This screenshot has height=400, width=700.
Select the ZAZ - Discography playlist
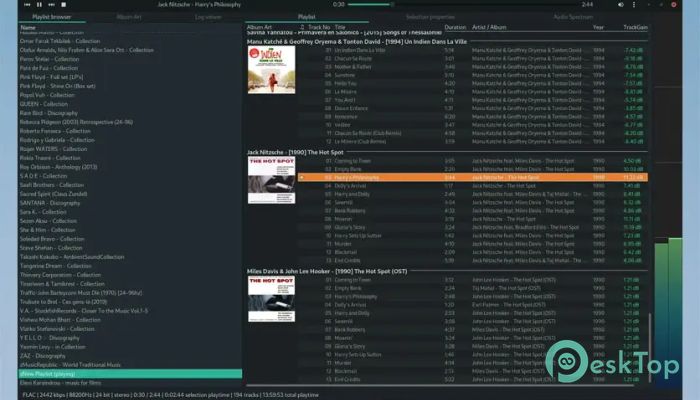[x=42, y=356]
